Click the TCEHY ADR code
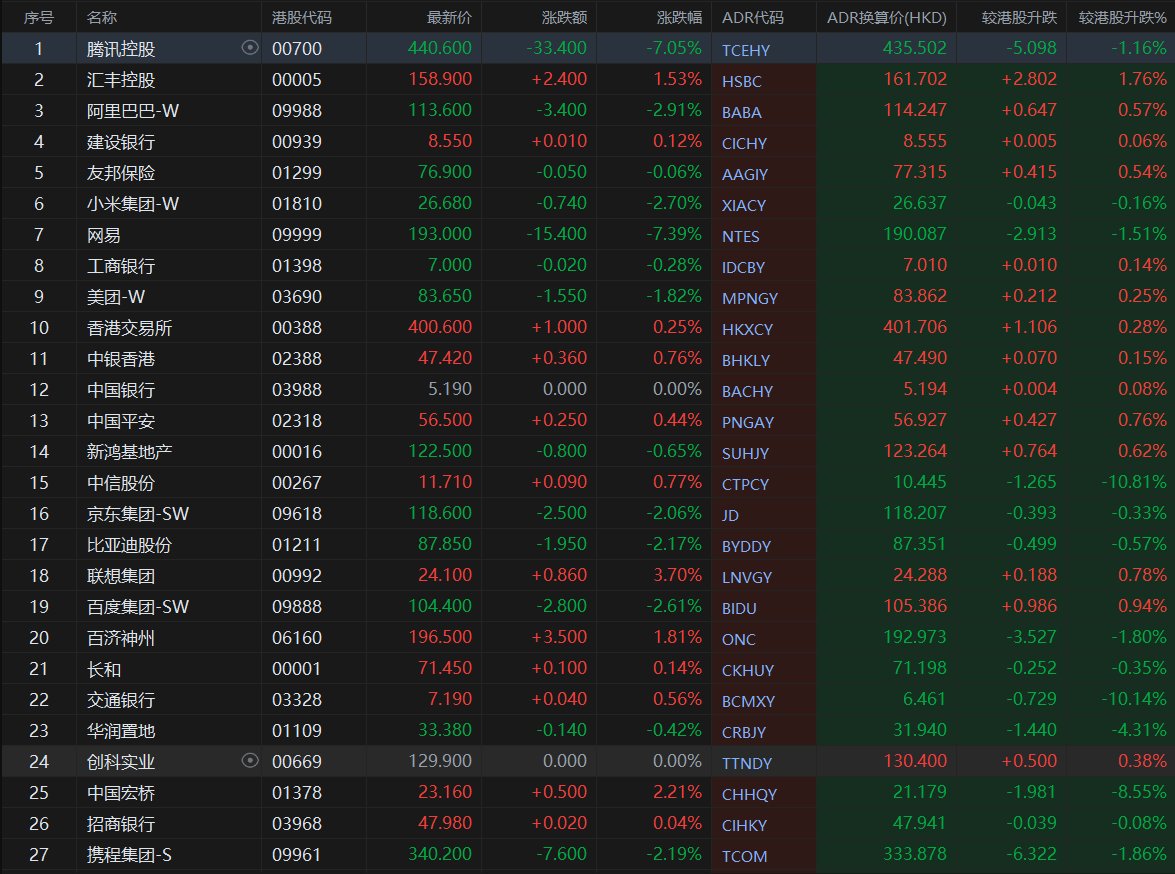 tap(746, 50)
